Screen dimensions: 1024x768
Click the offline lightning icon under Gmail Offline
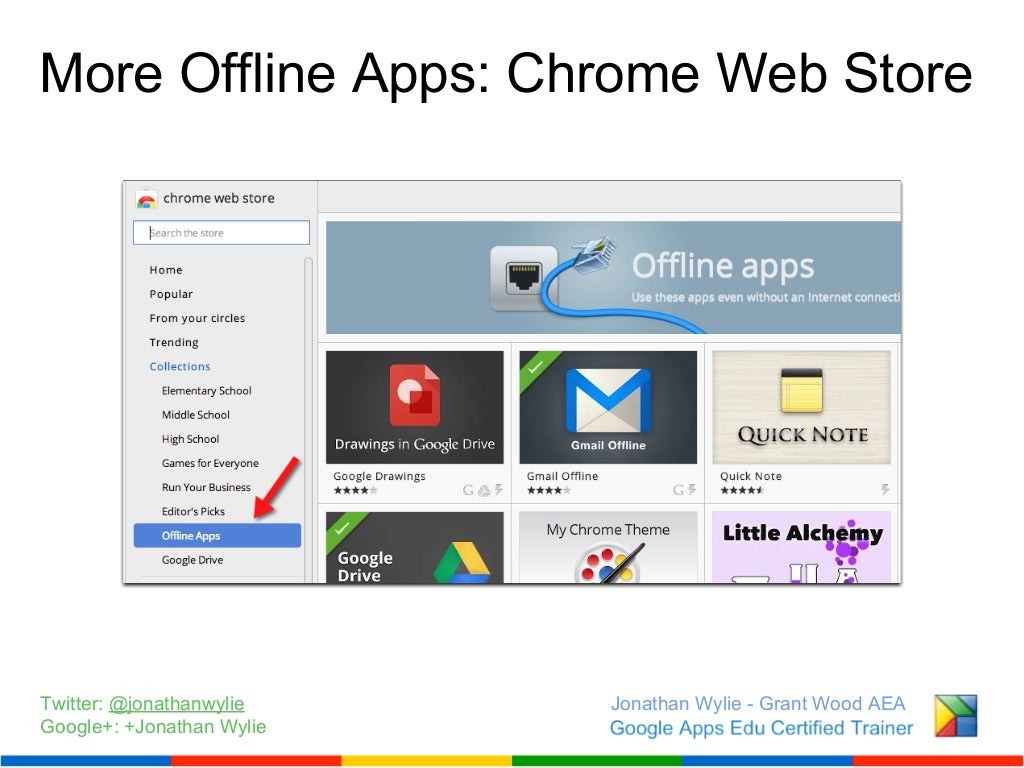click(692, 489)
